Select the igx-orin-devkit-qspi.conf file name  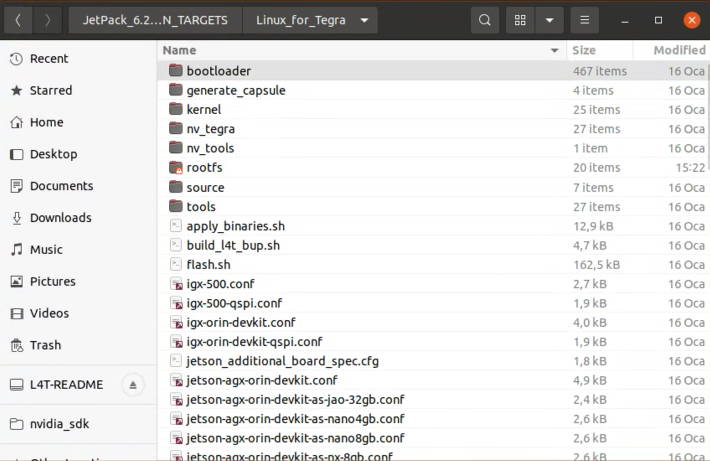tap(254, 342)
